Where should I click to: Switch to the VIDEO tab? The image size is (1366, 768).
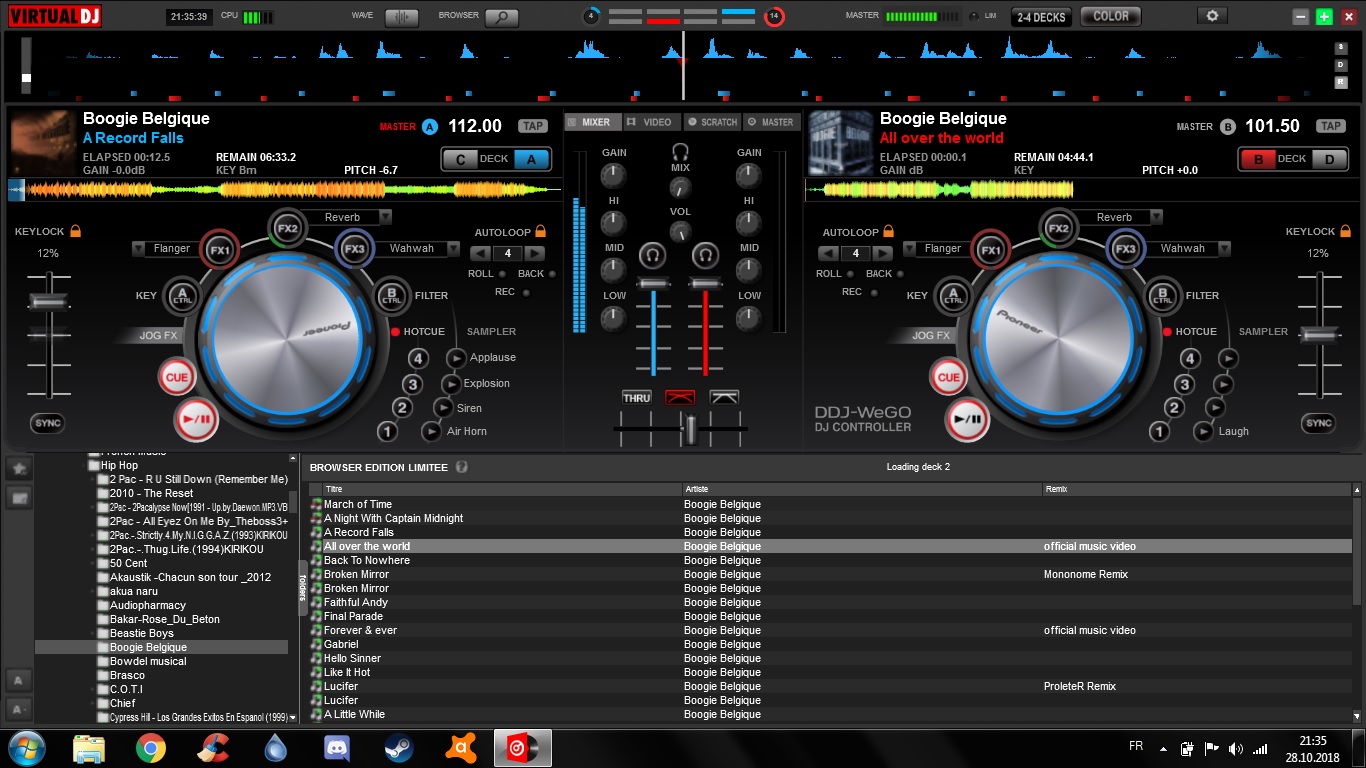[x=651, y=122]
